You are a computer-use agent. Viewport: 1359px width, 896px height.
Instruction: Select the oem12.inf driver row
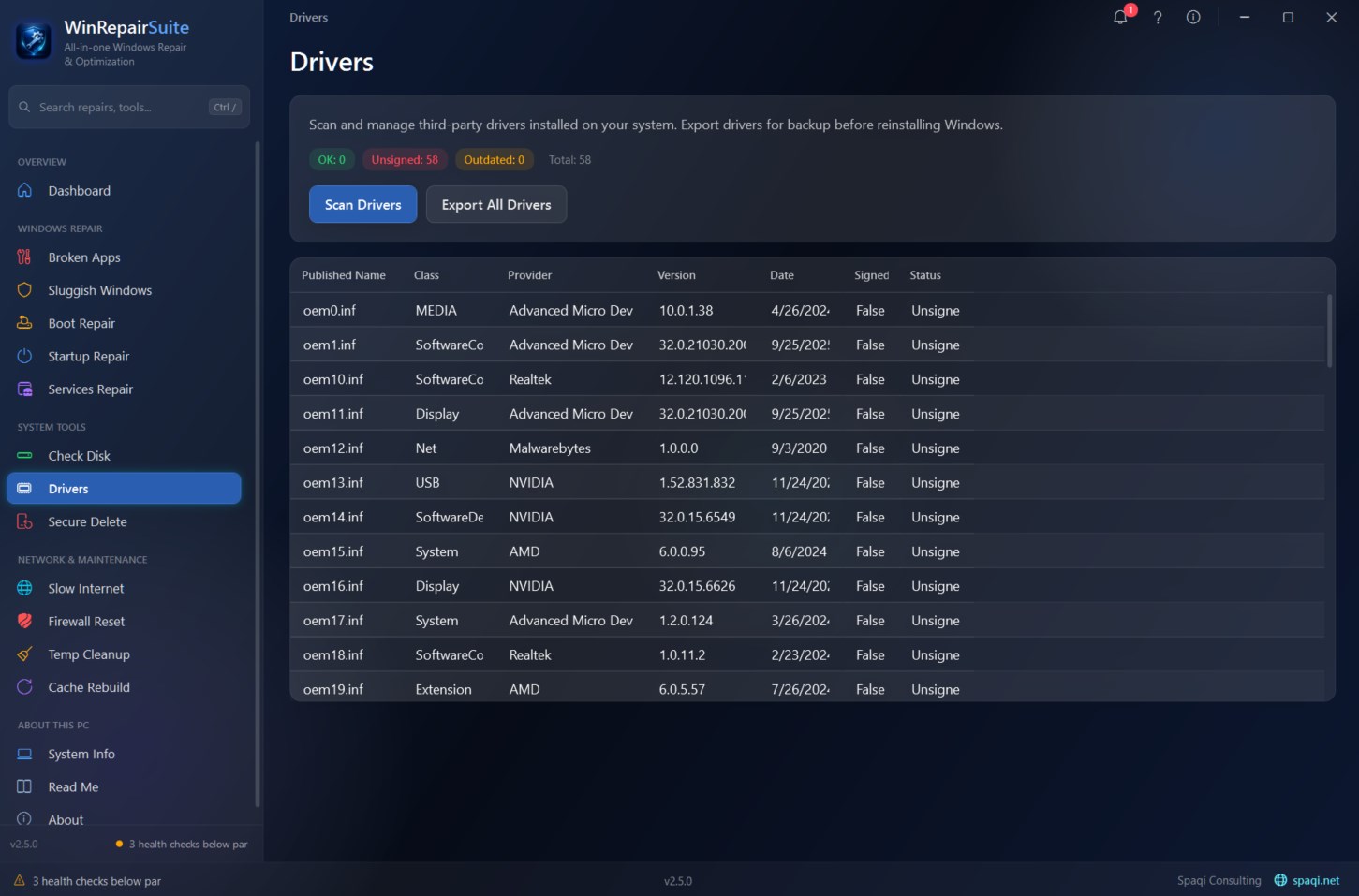tap(807, 448)
